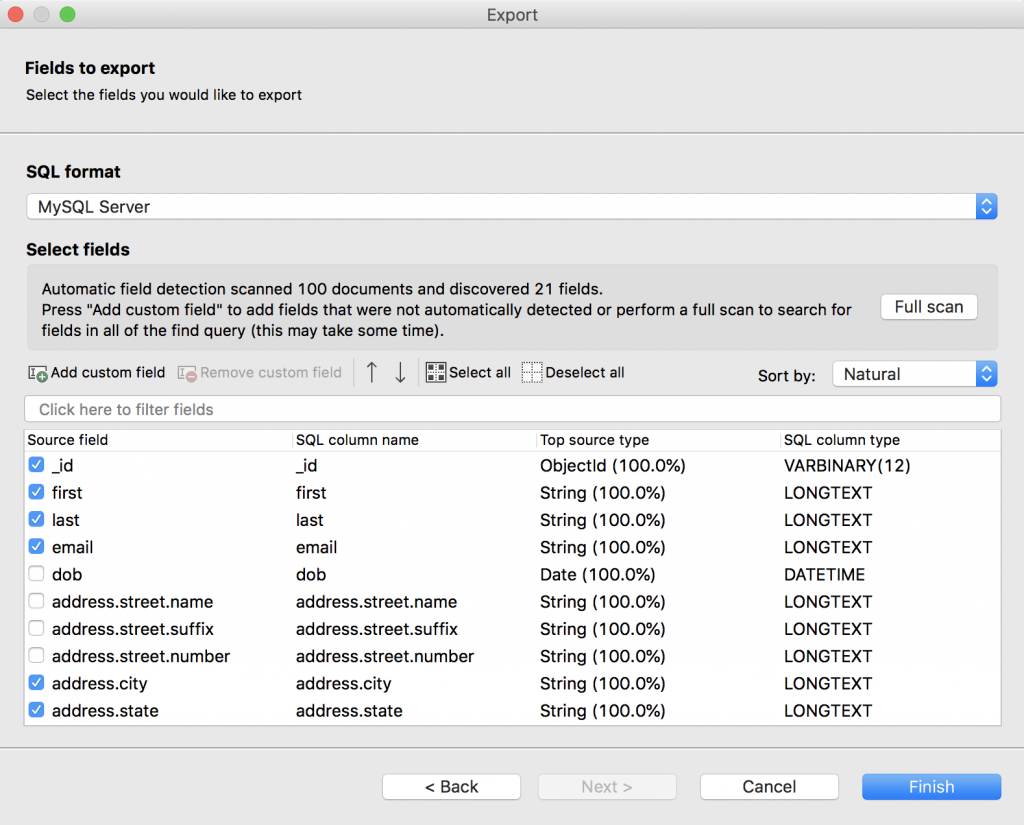Viewport: 1024px width, 825px height.
Task: Click the move field up arrow
Action: click(x=372, y=372)
